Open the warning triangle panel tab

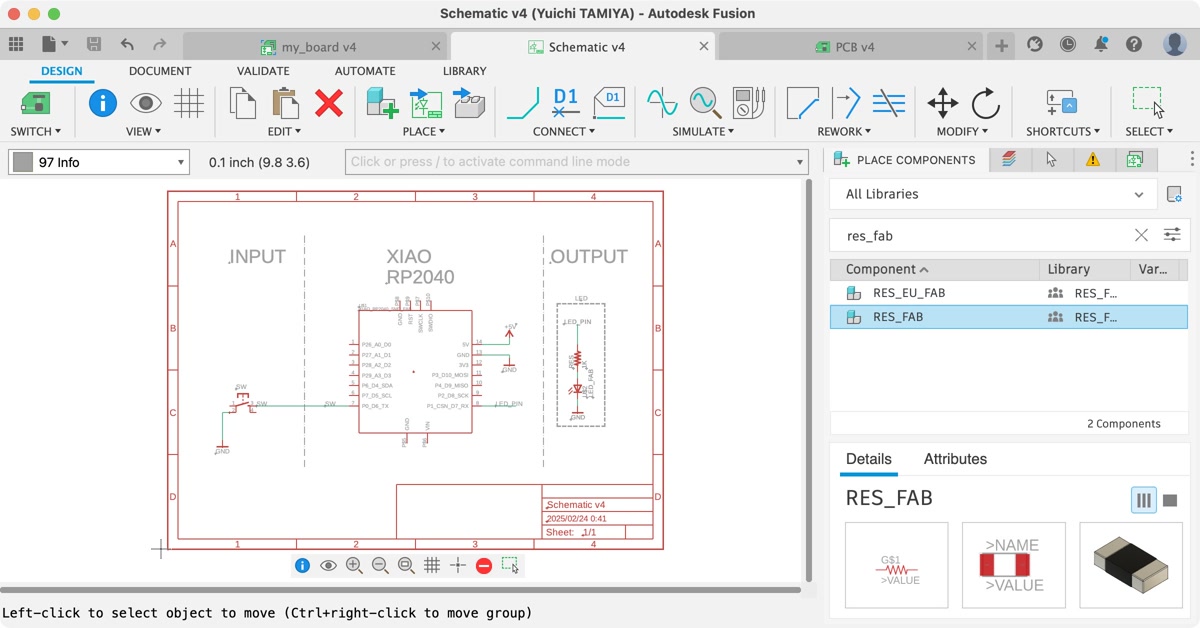1093,160
